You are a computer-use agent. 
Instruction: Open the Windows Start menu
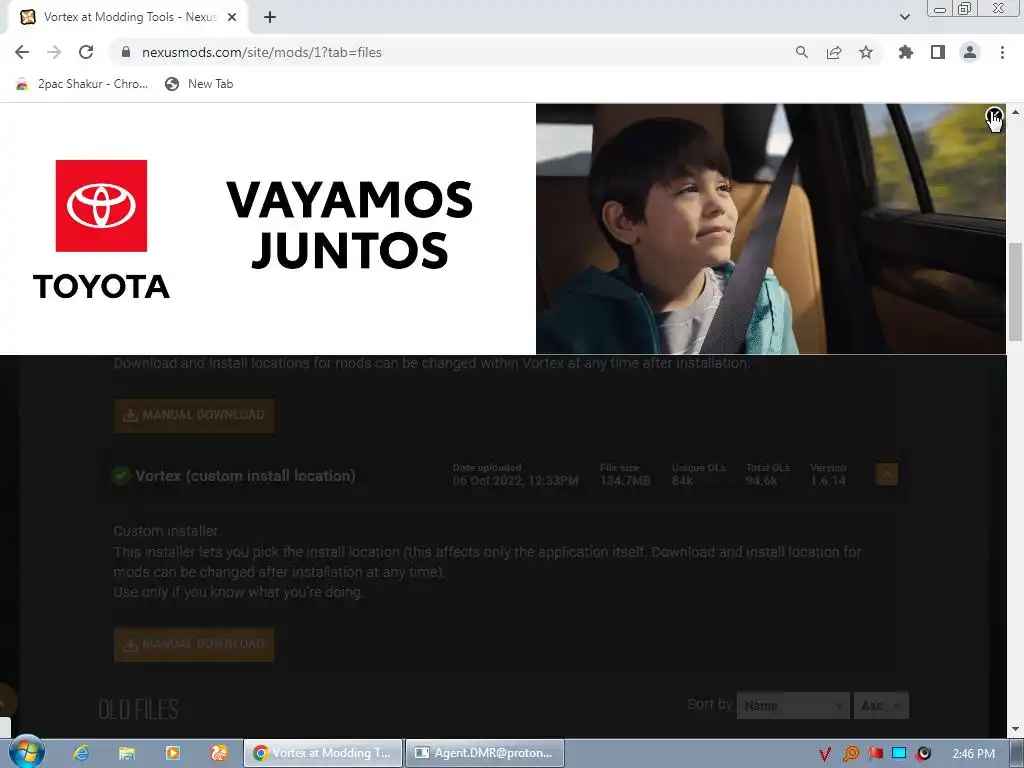(26, 752)
